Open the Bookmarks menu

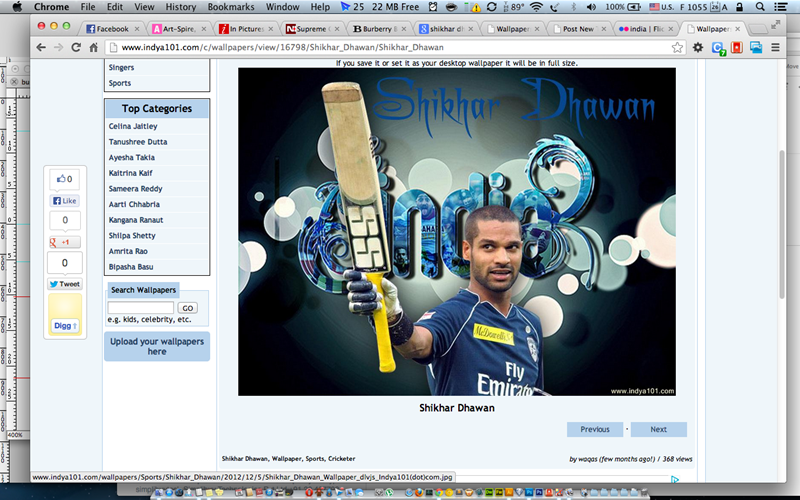(231, 7)
